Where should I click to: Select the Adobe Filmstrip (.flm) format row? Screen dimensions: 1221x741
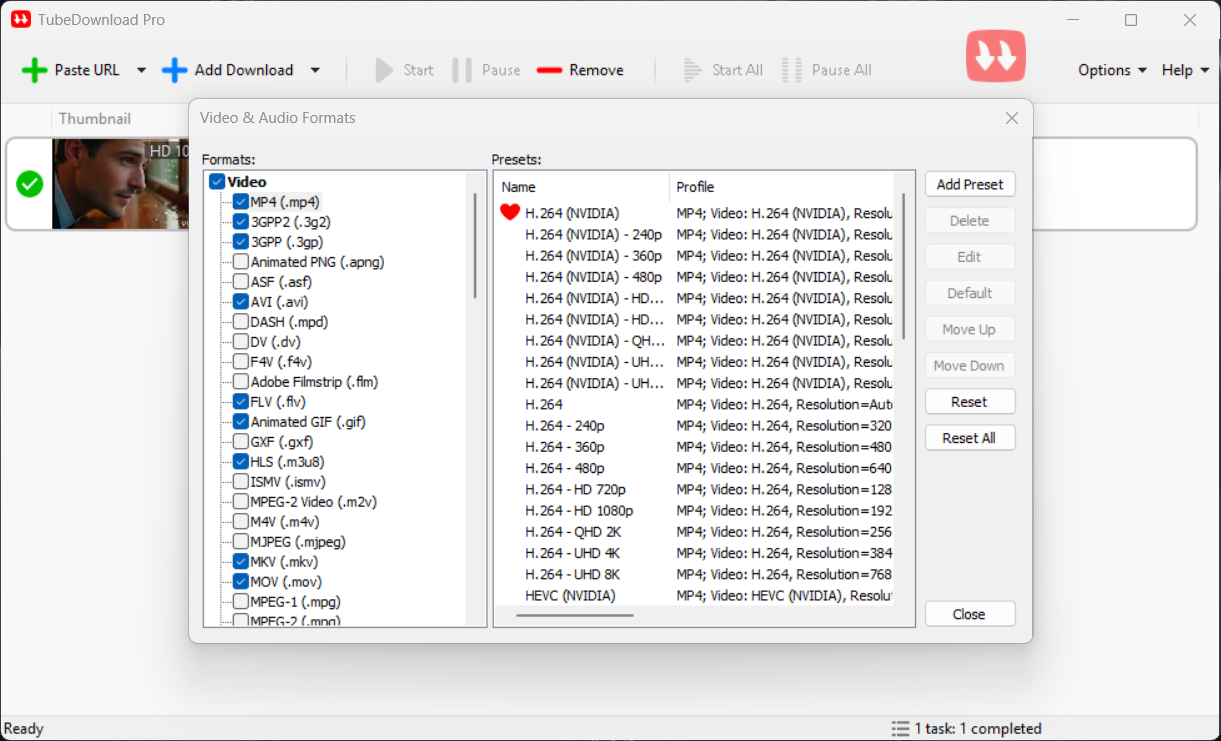pyautogui.click(x=314, y=382)
